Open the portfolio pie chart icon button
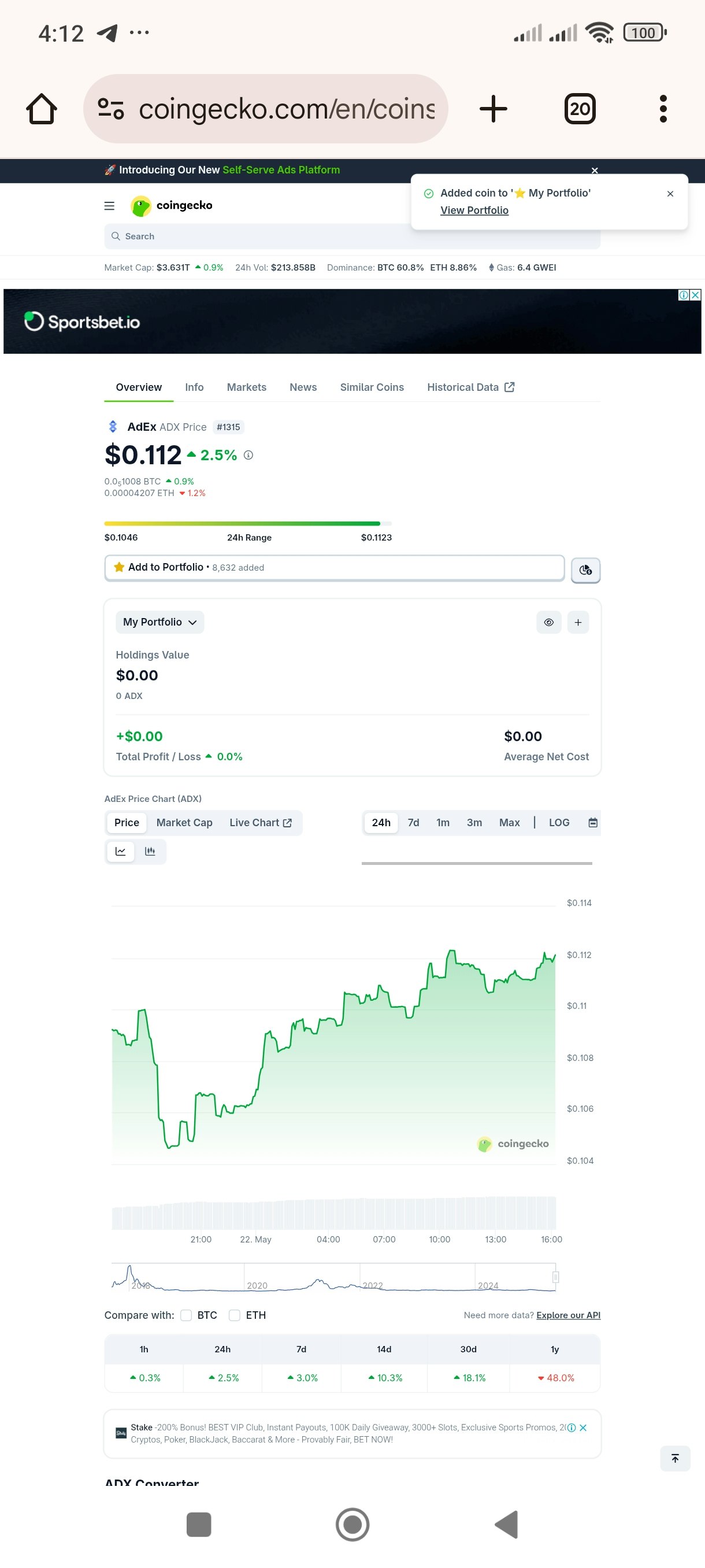 [585, 569]
